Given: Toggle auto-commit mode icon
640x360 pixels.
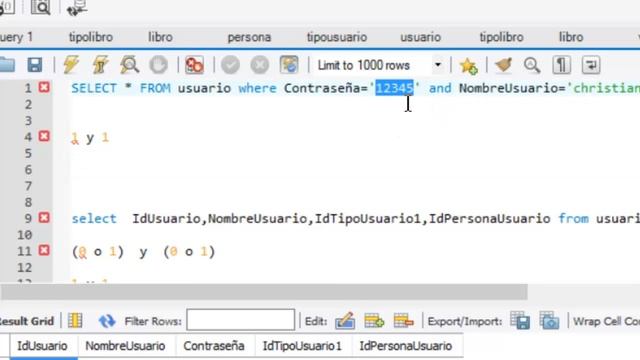Looking at the screenshot, I should pos(289,65).
